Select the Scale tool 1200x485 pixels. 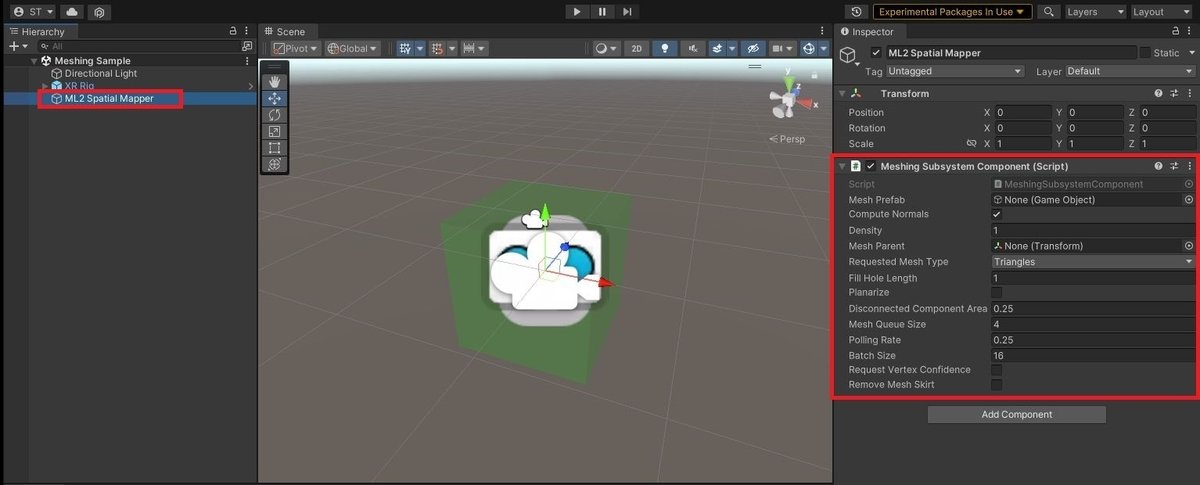(x=274, y=131)
